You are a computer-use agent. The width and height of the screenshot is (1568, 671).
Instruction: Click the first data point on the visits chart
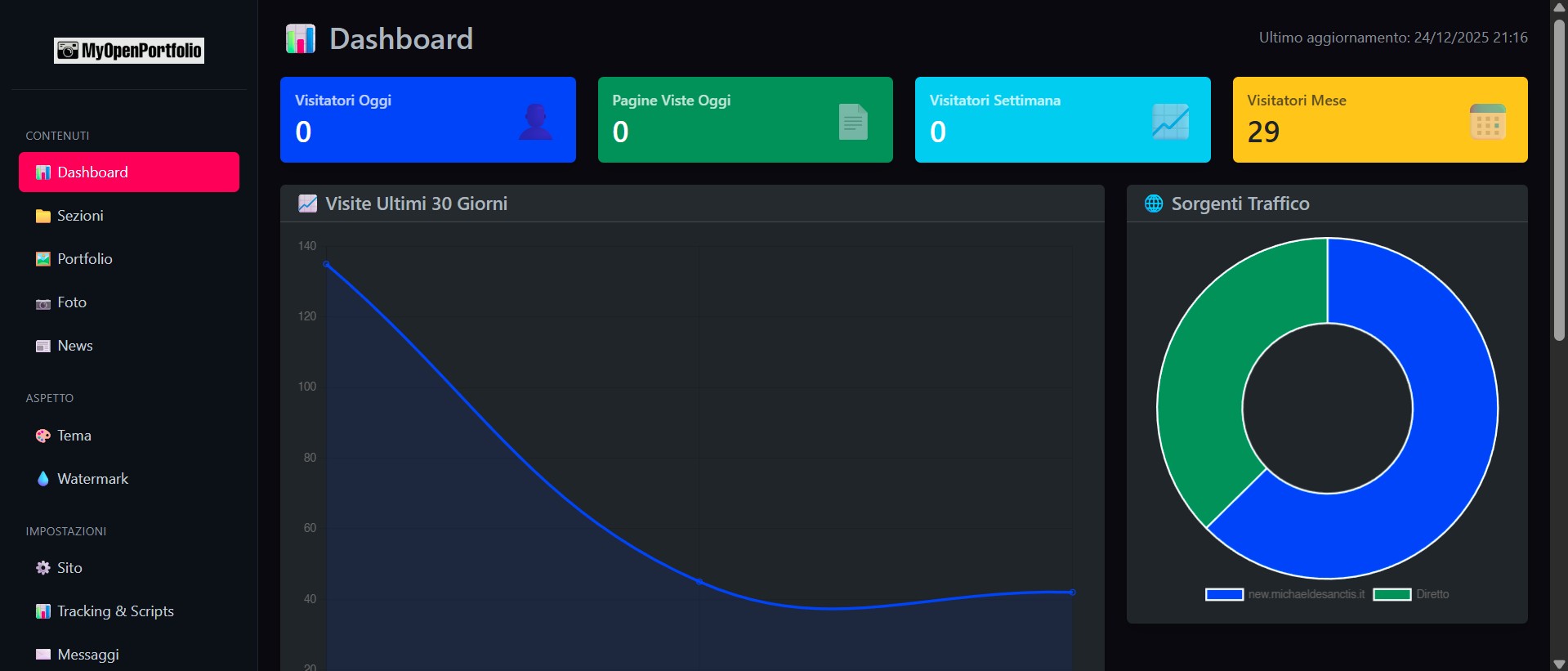[326, 264]
